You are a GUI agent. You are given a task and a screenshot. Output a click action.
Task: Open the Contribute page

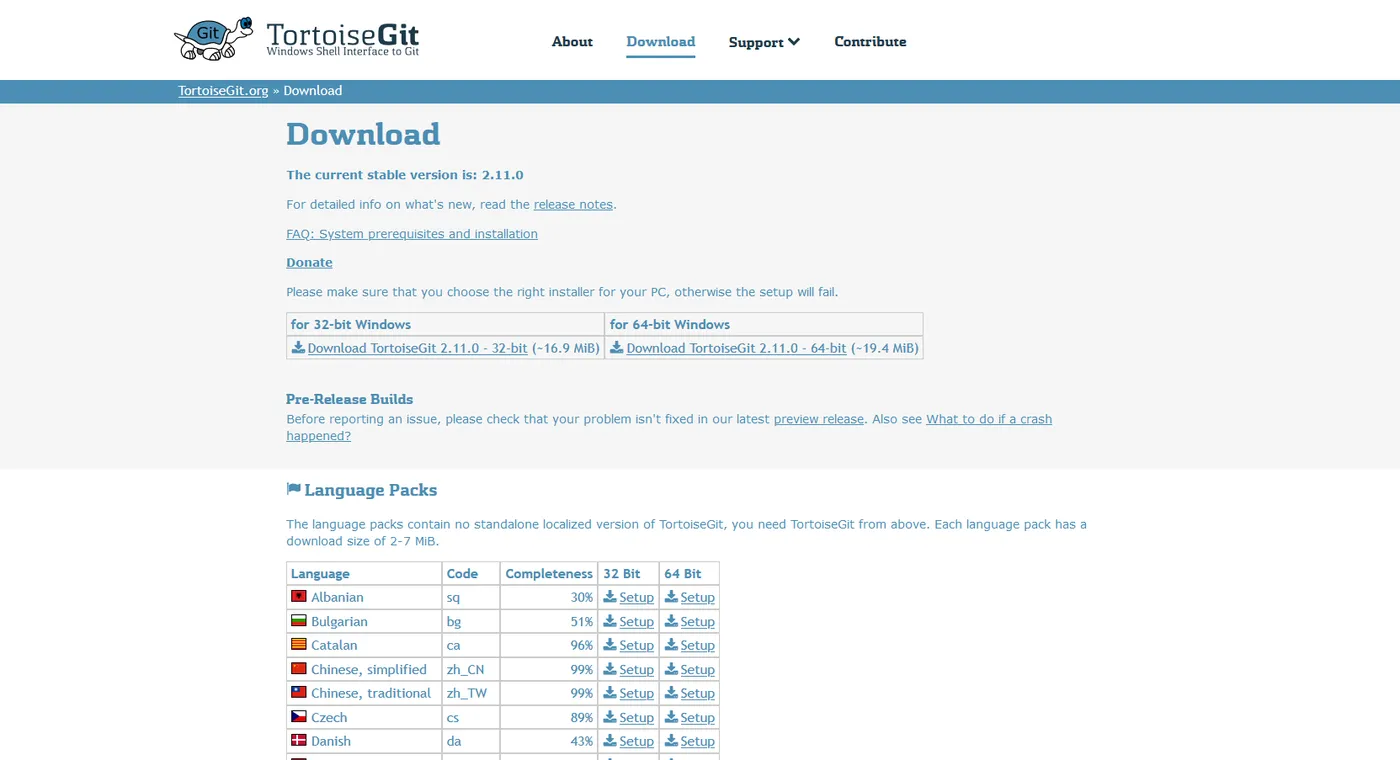click(870, 42)
